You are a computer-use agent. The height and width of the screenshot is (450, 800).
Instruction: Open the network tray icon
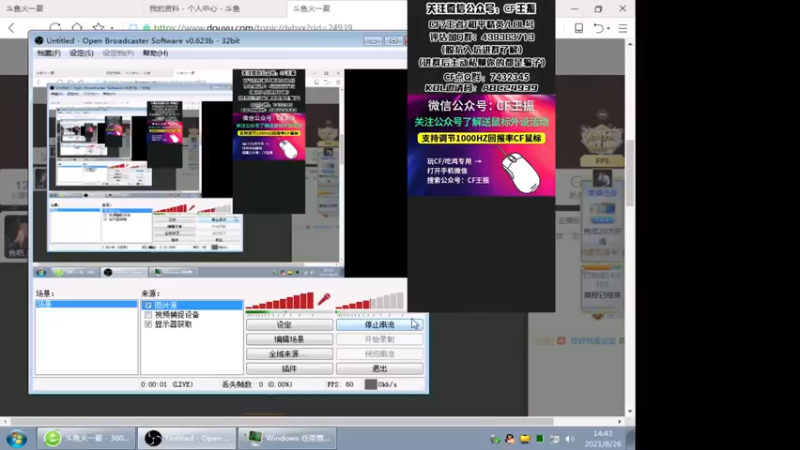coord(555,439)
